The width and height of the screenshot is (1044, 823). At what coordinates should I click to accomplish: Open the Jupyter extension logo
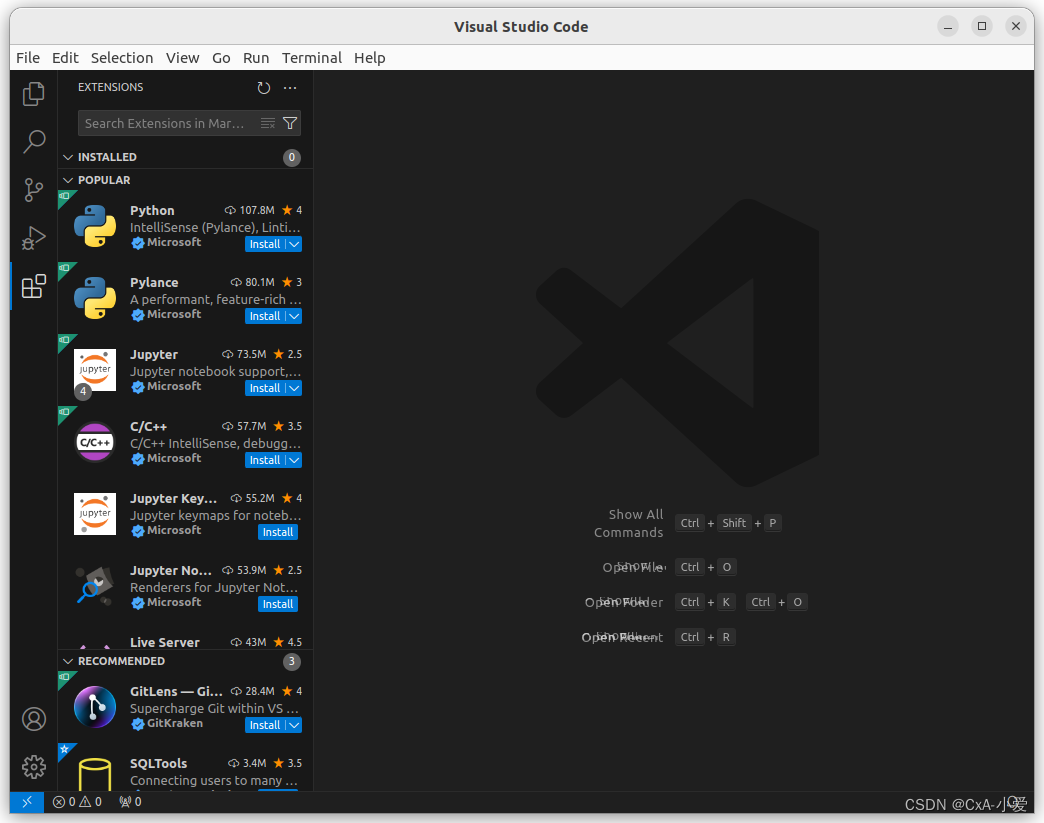pyautogui.click(x=95, y=370)
